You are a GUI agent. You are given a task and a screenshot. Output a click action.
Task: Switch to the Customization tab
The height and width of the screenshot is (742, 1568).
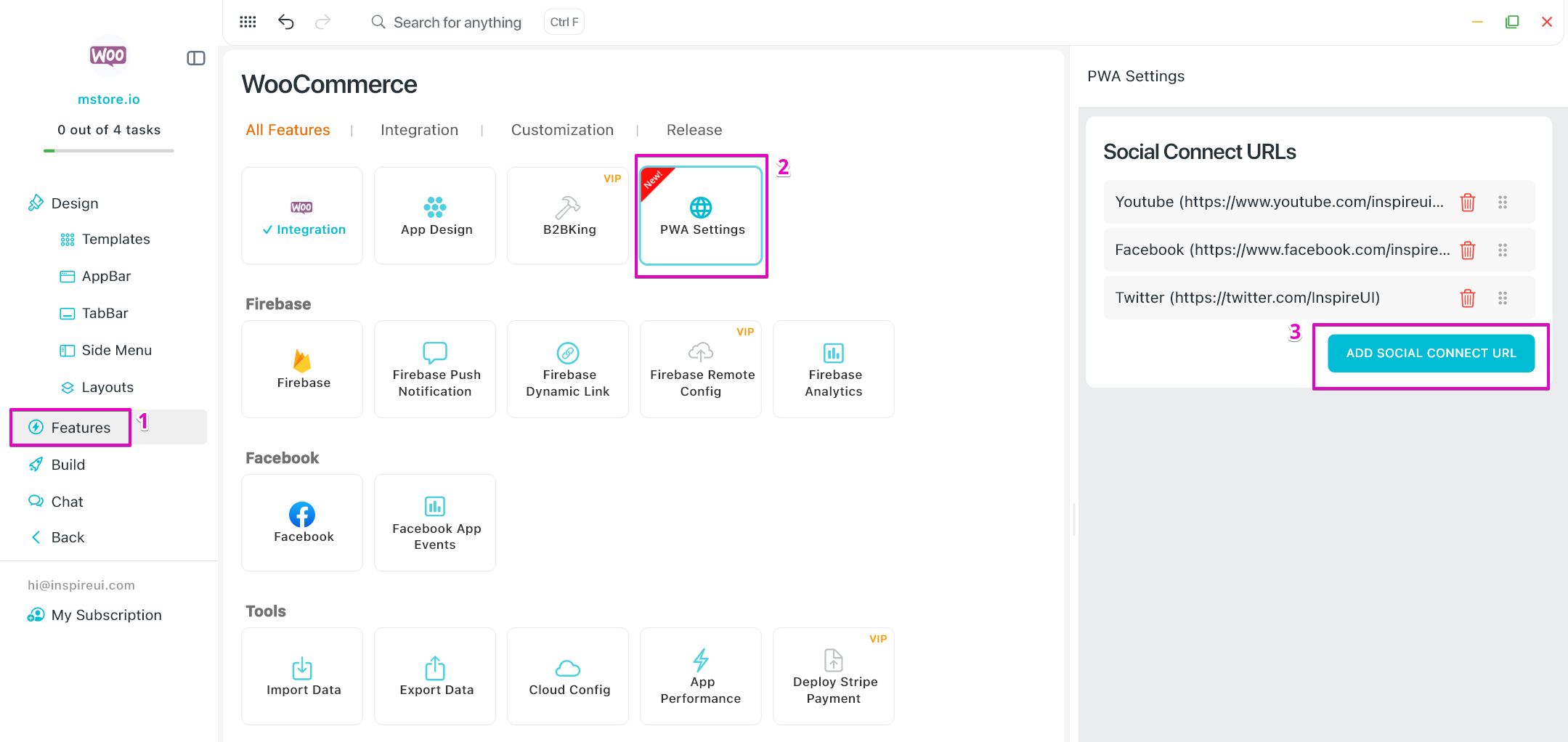click(562, 130)
